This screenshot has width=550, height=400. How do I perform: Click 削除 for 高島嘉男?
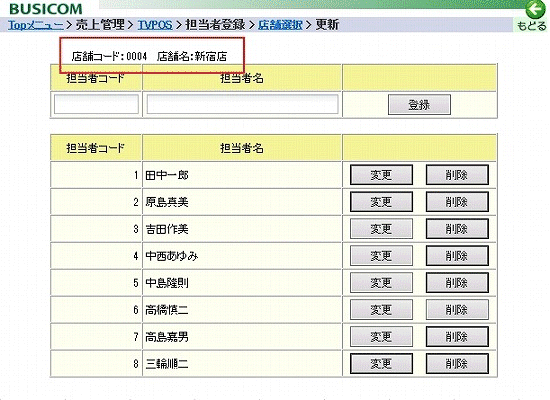(x=457, y=337)
